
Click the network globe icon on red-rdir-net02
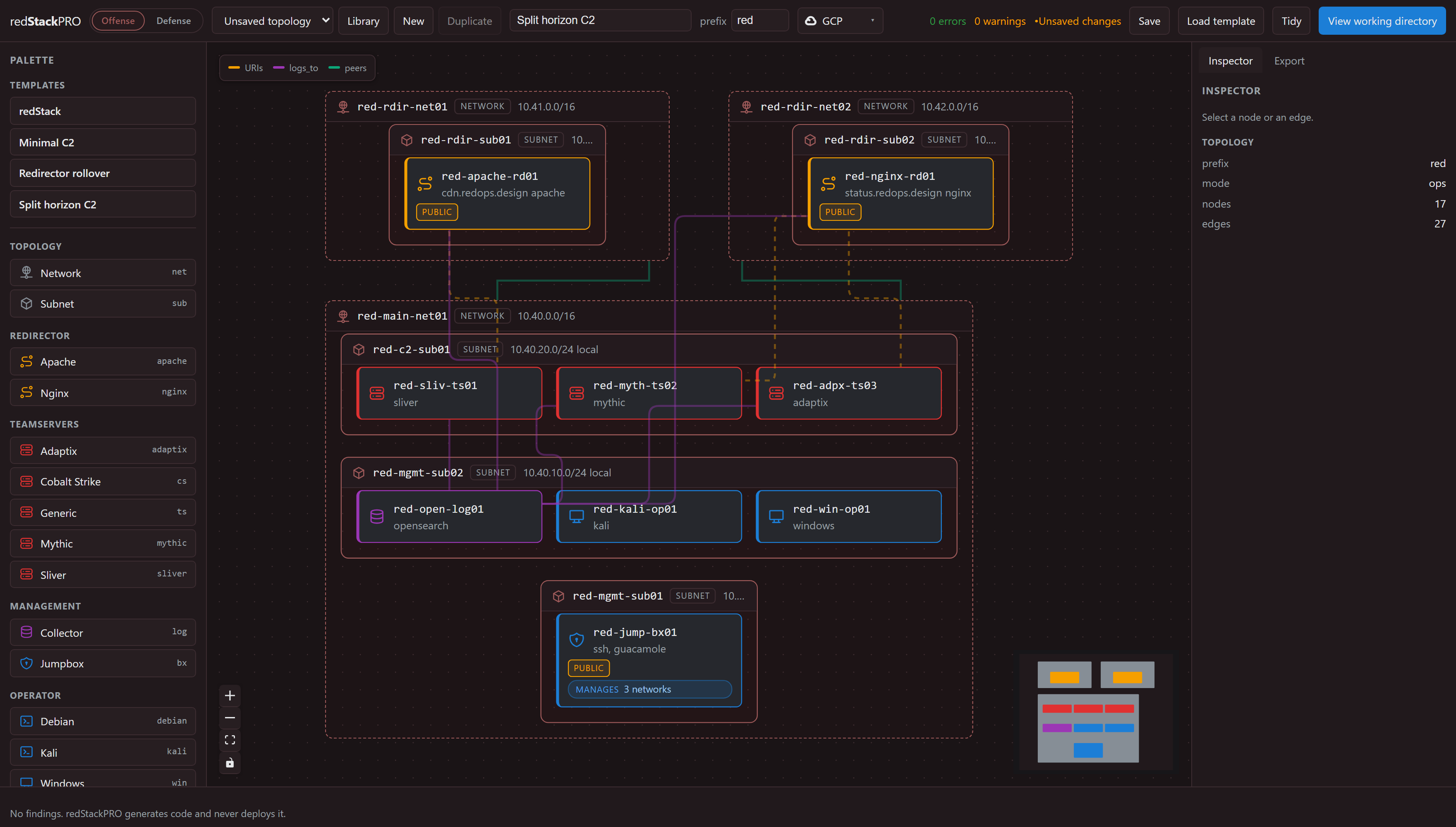(747, 107)
